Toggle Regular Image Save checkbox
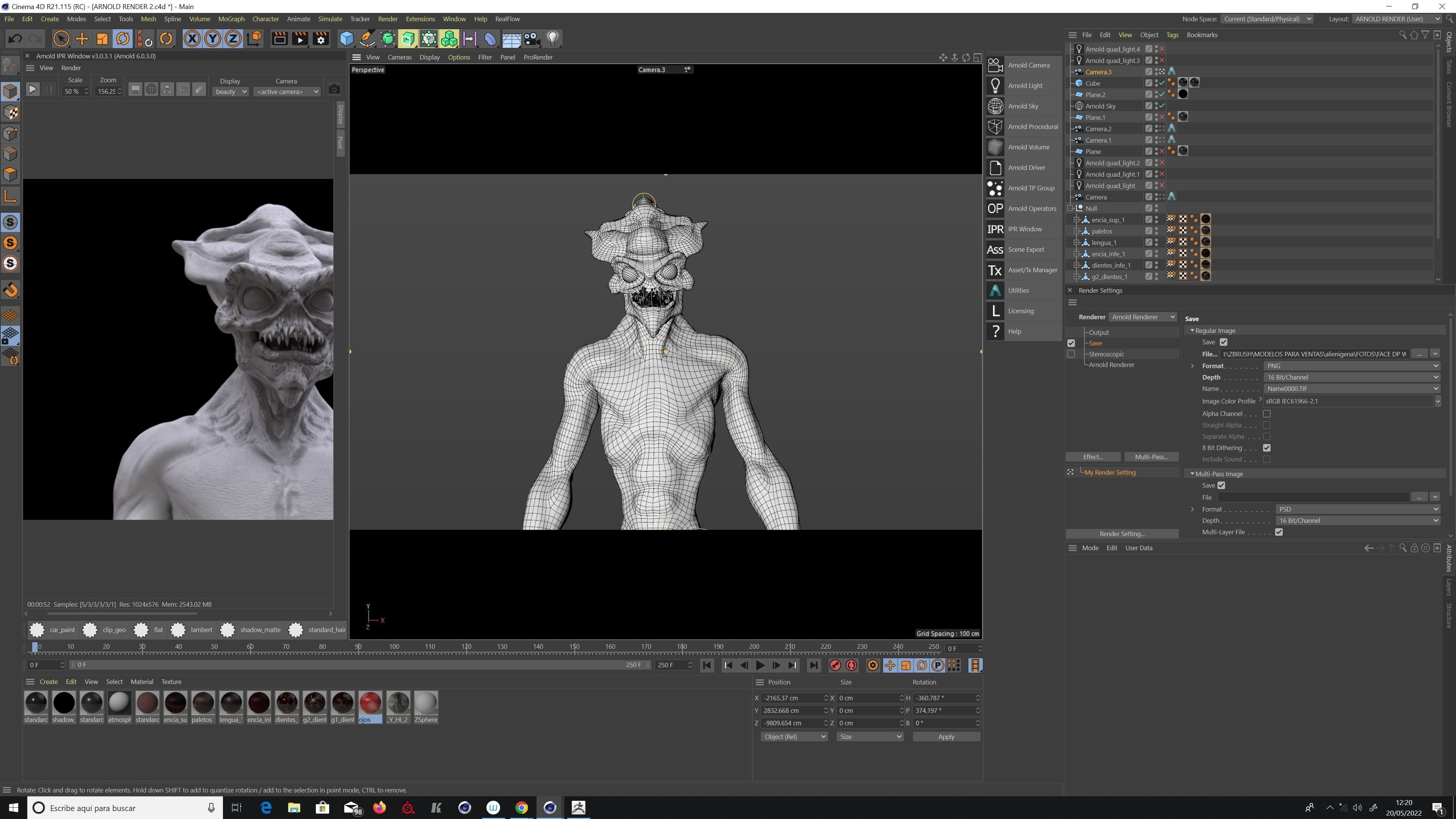1456x819 pixels. [x=1224, y=342]
